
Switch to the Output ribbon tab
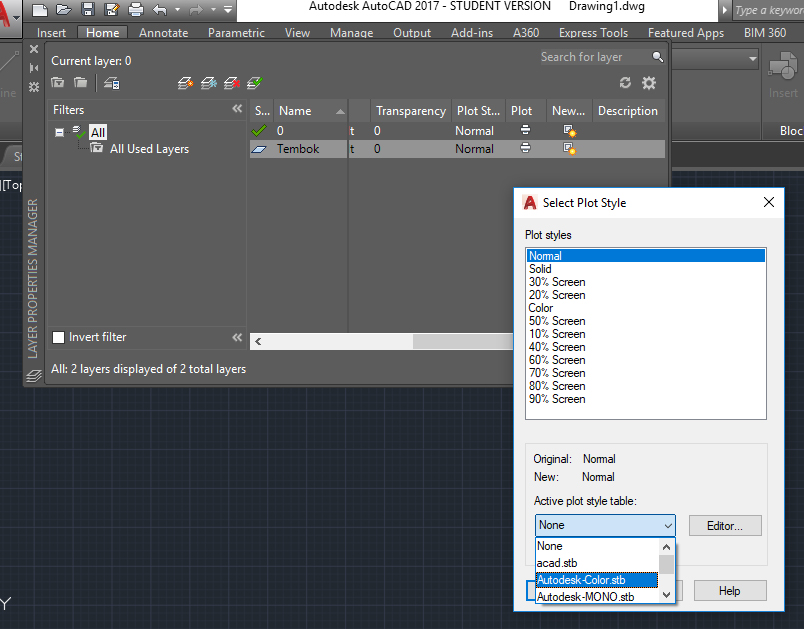412,33
